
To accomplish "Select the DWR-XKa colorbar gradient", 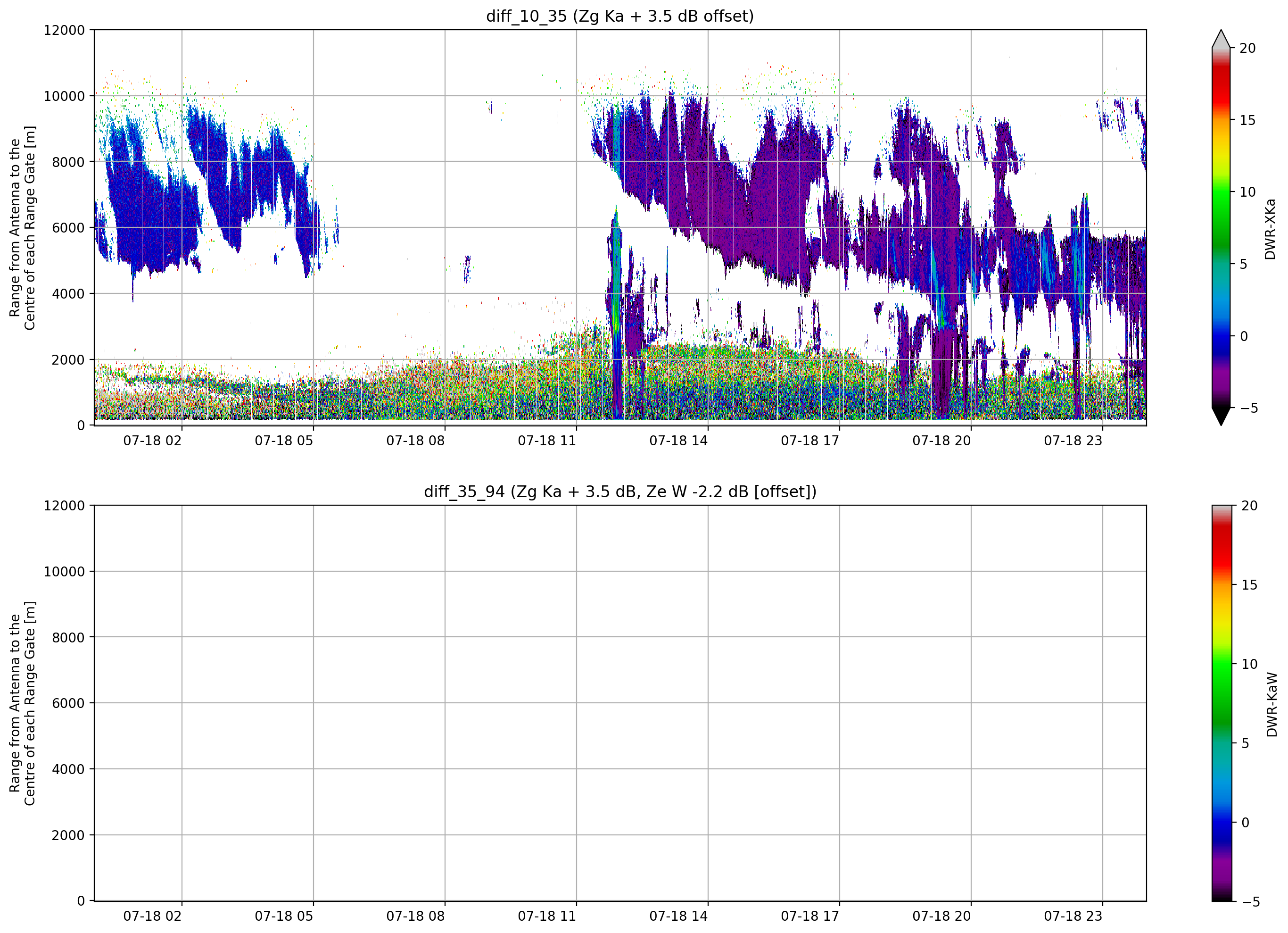I will [1221, 228].
